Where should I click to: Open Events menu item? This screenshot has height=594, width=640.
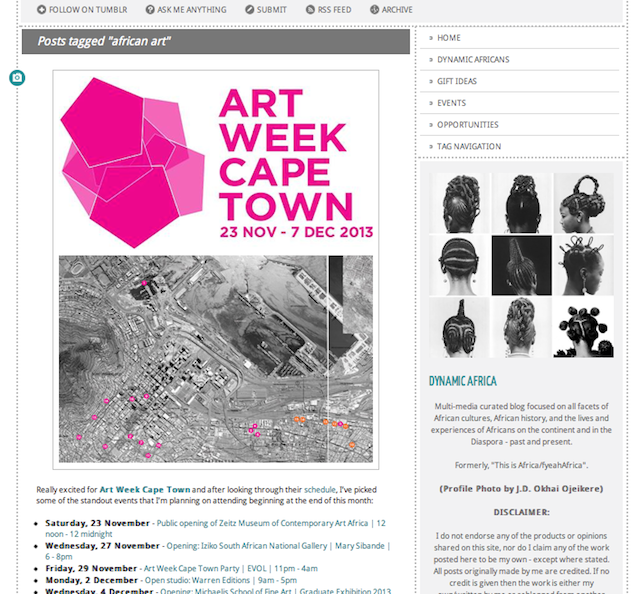451,103
